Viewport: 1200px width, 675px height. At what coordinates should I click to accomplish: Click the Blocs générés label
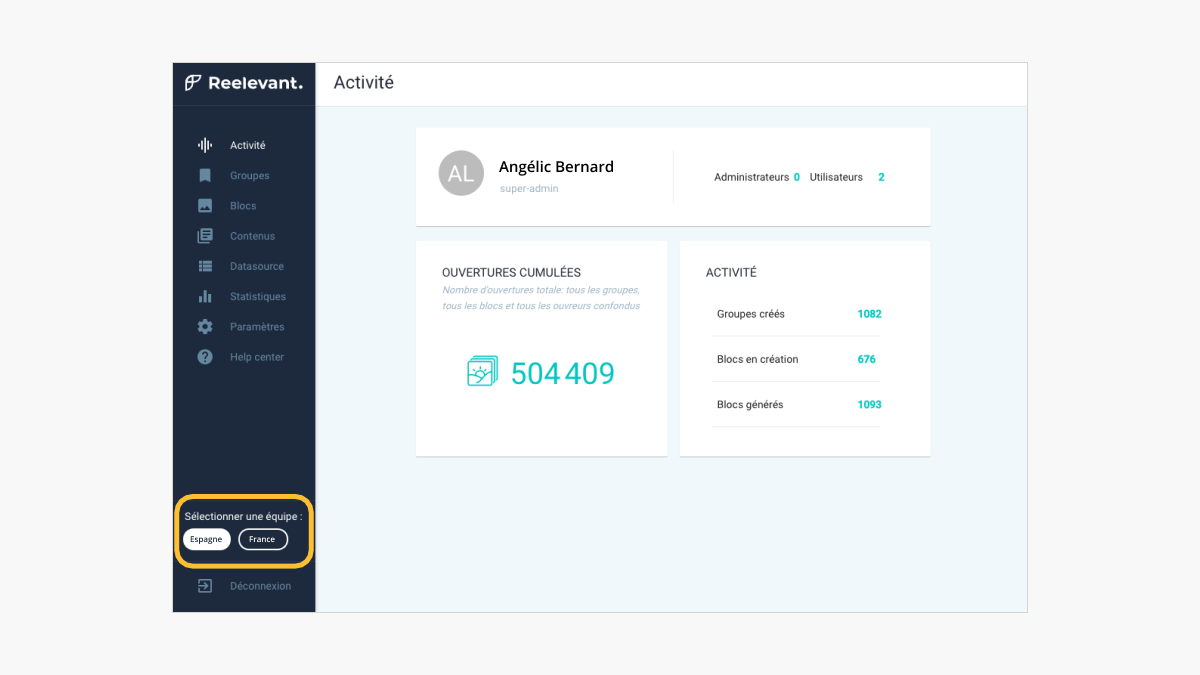click(x=750, y=405)
